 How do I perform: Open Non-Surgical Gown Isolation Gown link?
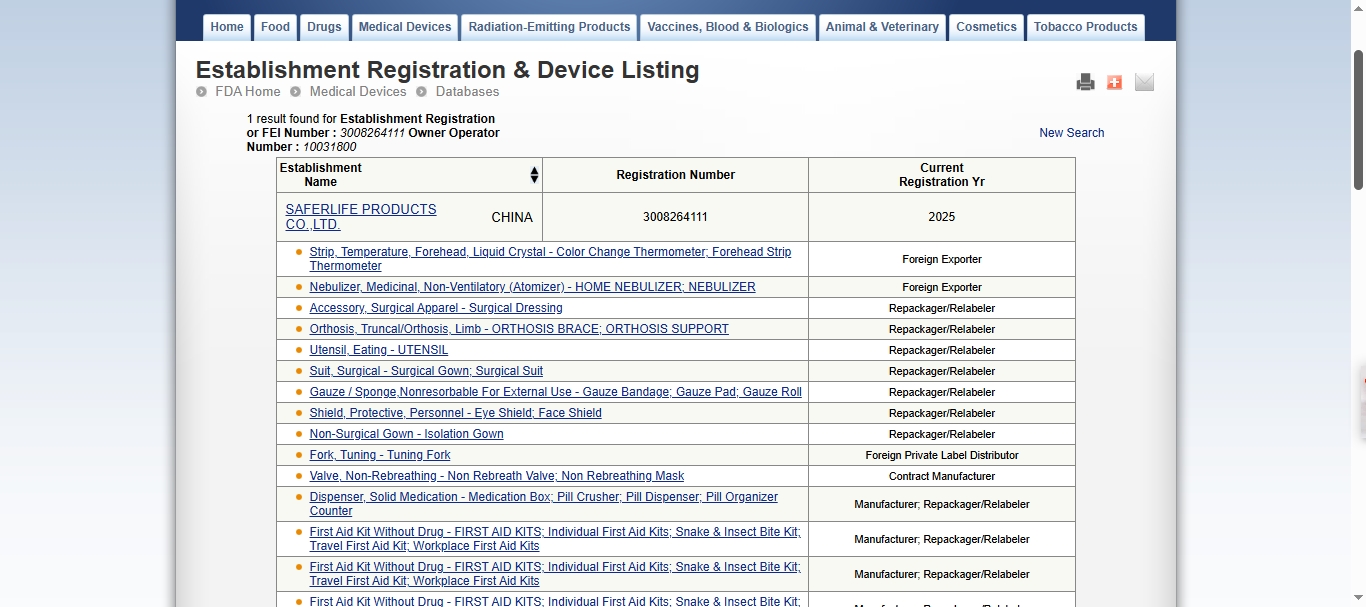click(x=406, y=434)
